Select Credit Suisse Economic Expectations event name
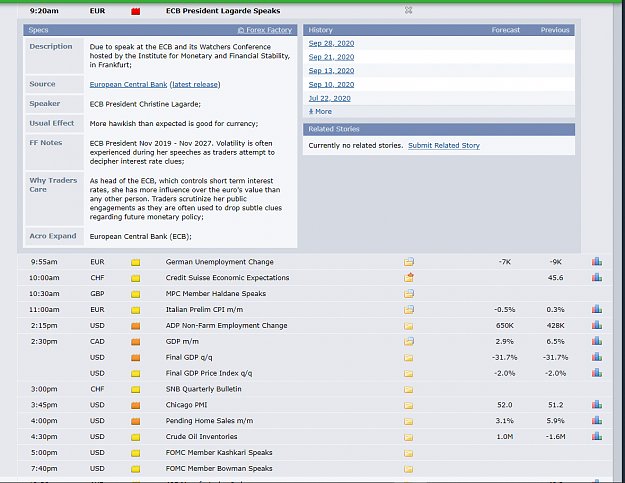The image size is (625, 483). coord(227,278)
